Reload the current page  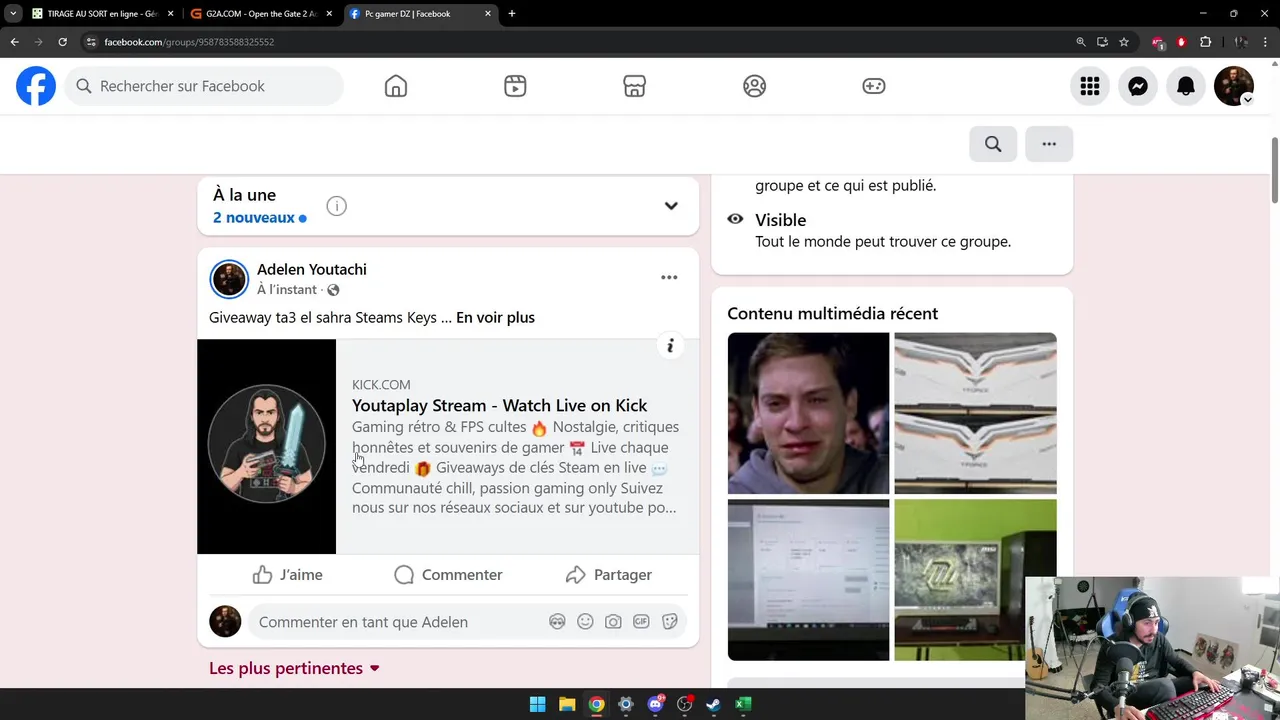click(x=62, y=42)
